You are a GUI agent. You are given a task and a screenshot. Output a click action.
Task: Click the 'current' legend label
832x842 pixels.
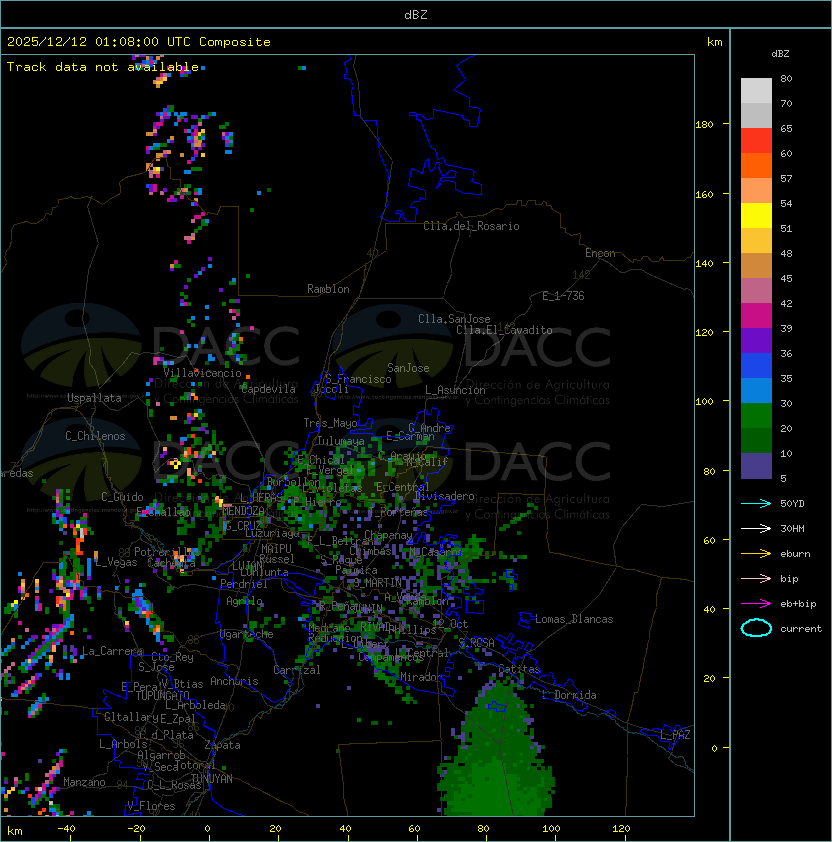[801, 628]
